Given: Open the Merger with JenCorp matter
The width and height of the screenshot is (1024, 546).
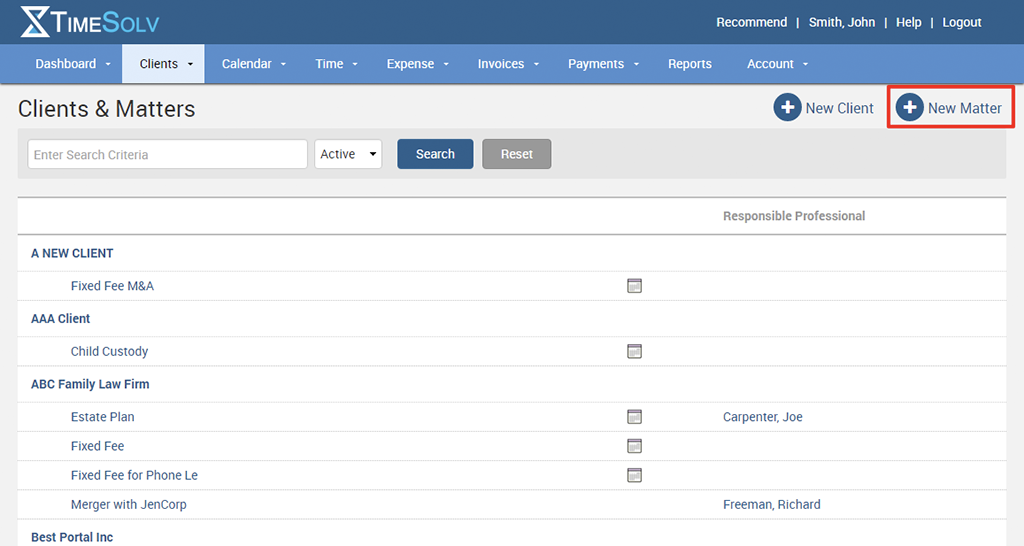Looking at the screenshot, I should point(128,505).
